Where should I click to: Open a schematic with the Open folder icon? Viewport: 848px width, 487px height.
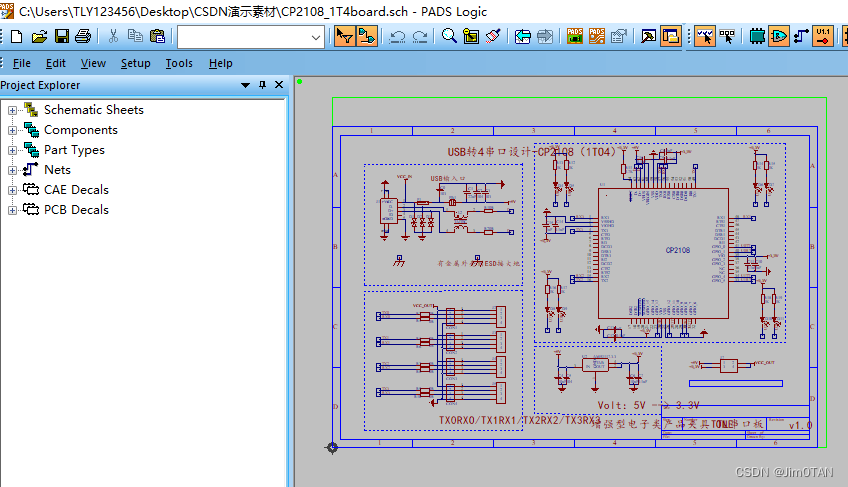[x=39, y=37]
